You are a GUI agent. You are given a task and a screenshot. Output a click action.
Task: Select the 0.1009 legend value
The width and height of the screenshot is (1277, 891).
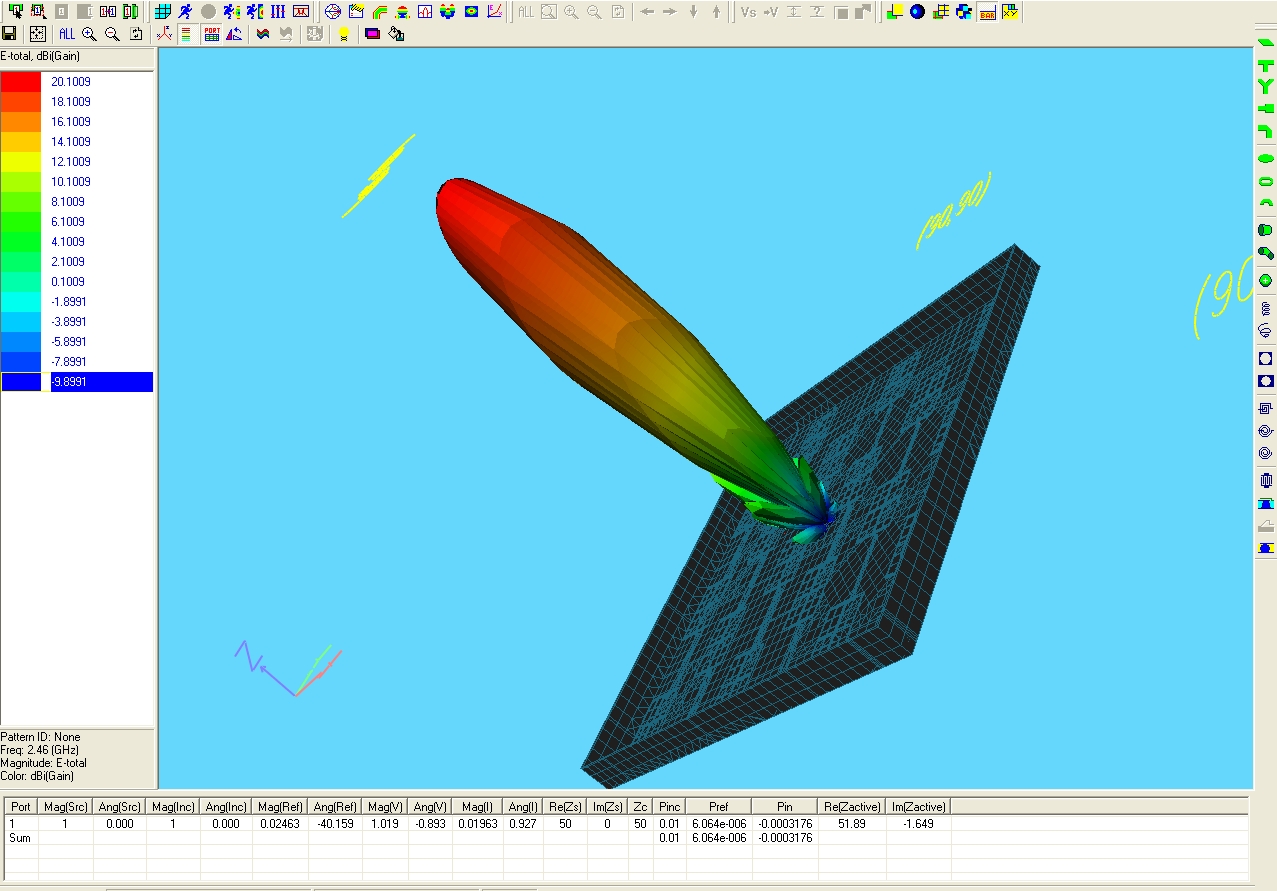coord(70,282)
